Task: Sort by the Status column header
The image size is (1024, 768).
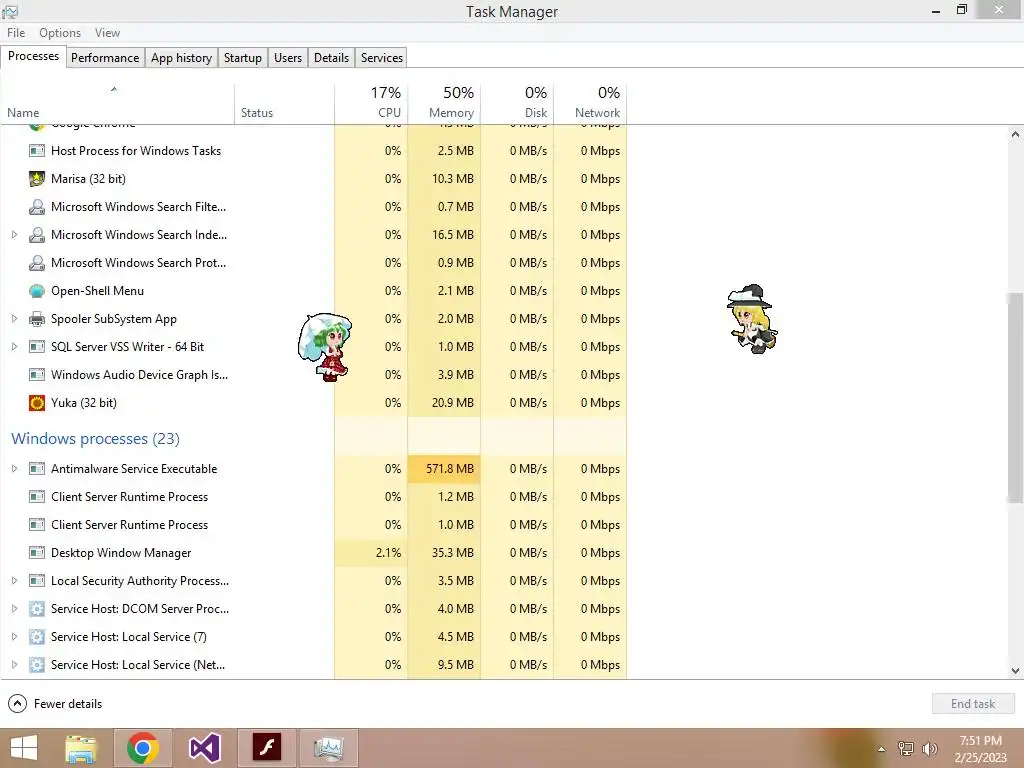Action: point(285,104)
